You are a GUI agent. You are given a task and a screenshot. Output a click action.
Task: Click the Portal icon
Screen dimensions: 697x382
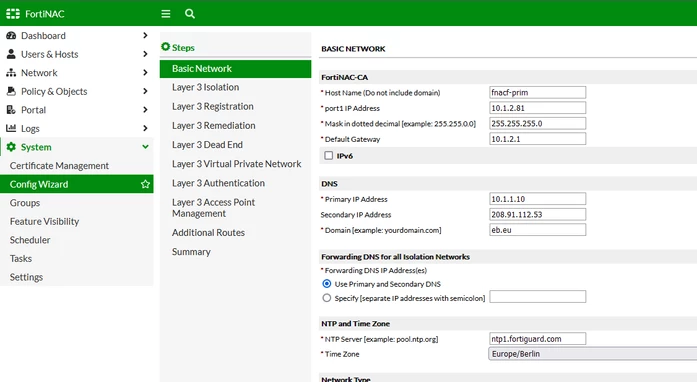(11, 110)
